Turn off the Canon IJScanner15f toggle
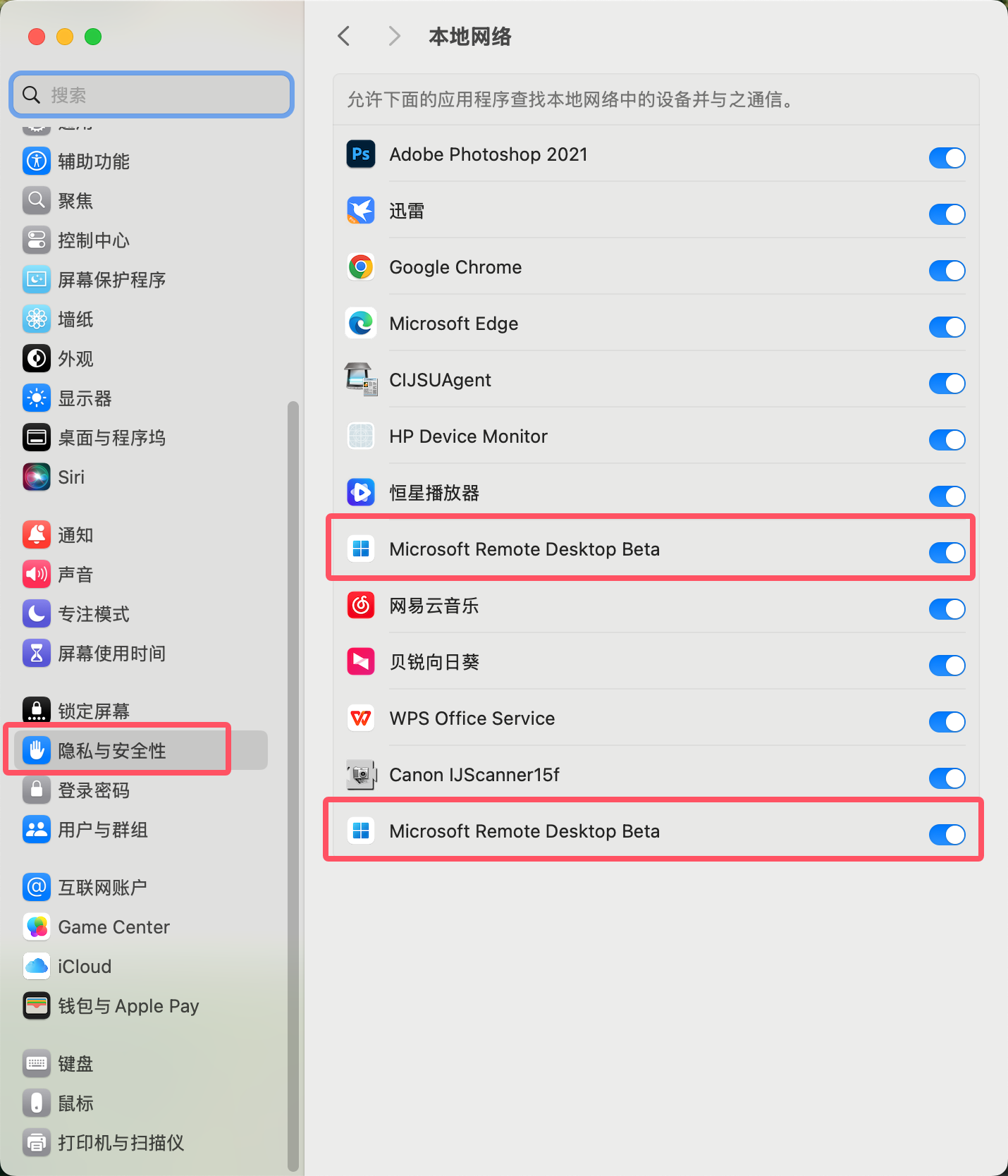 click(947, 778)
